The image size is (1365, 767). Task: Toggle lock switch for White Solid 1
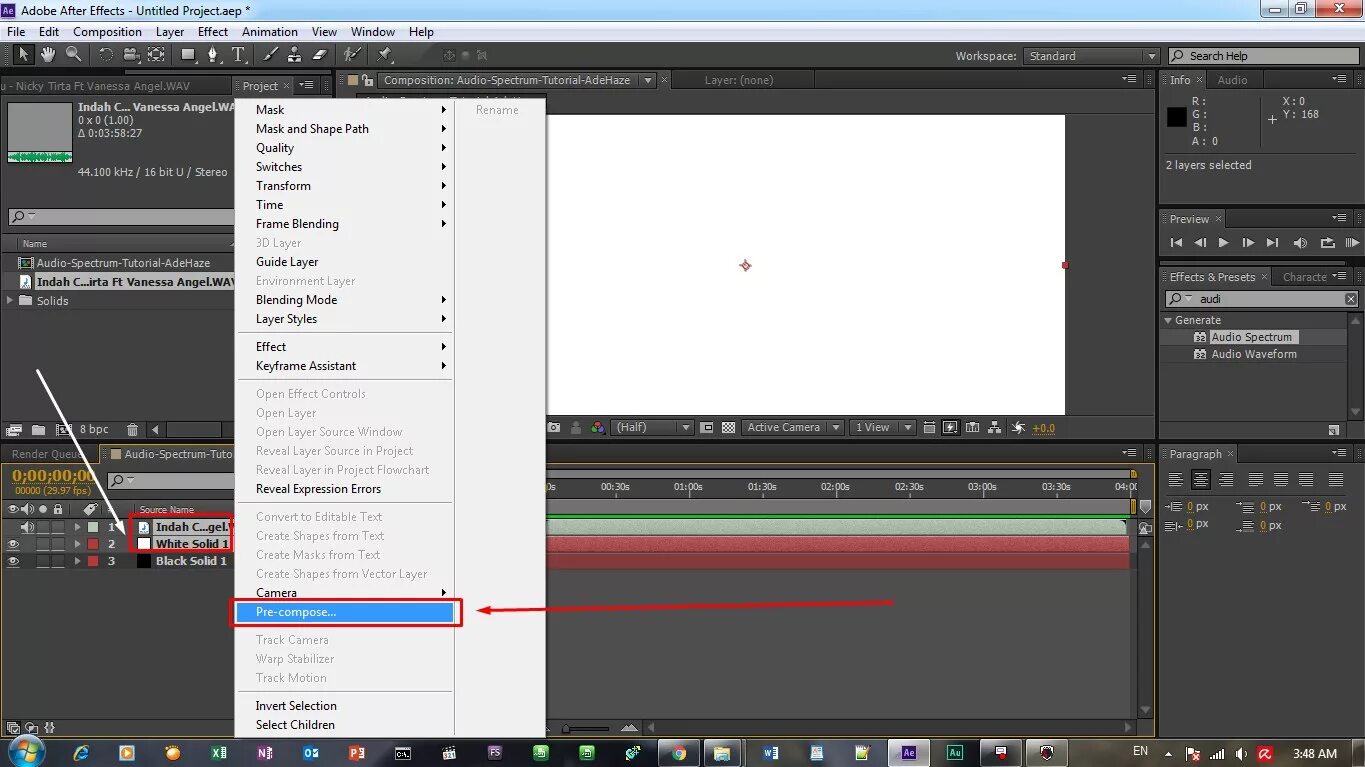coord(58,544)
